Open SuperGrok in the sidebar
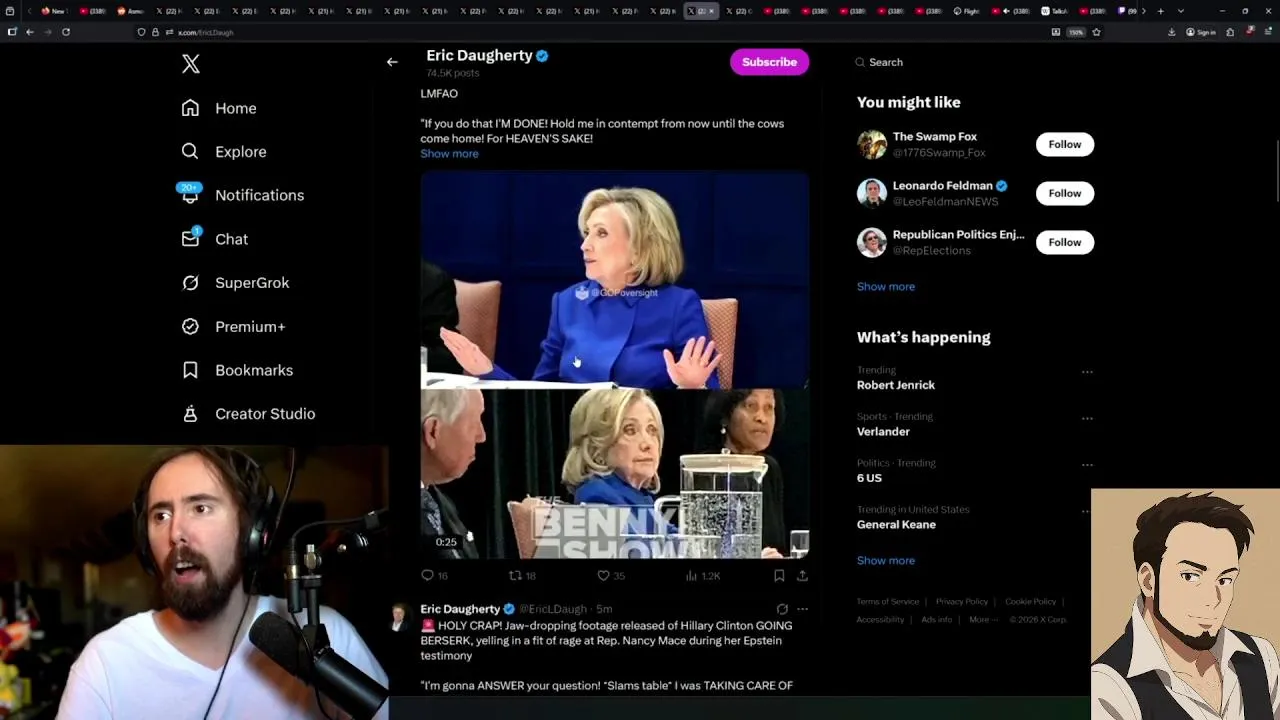Image resolution: width=1280 pixels, height=720 pixels. [x=236, y=283]
